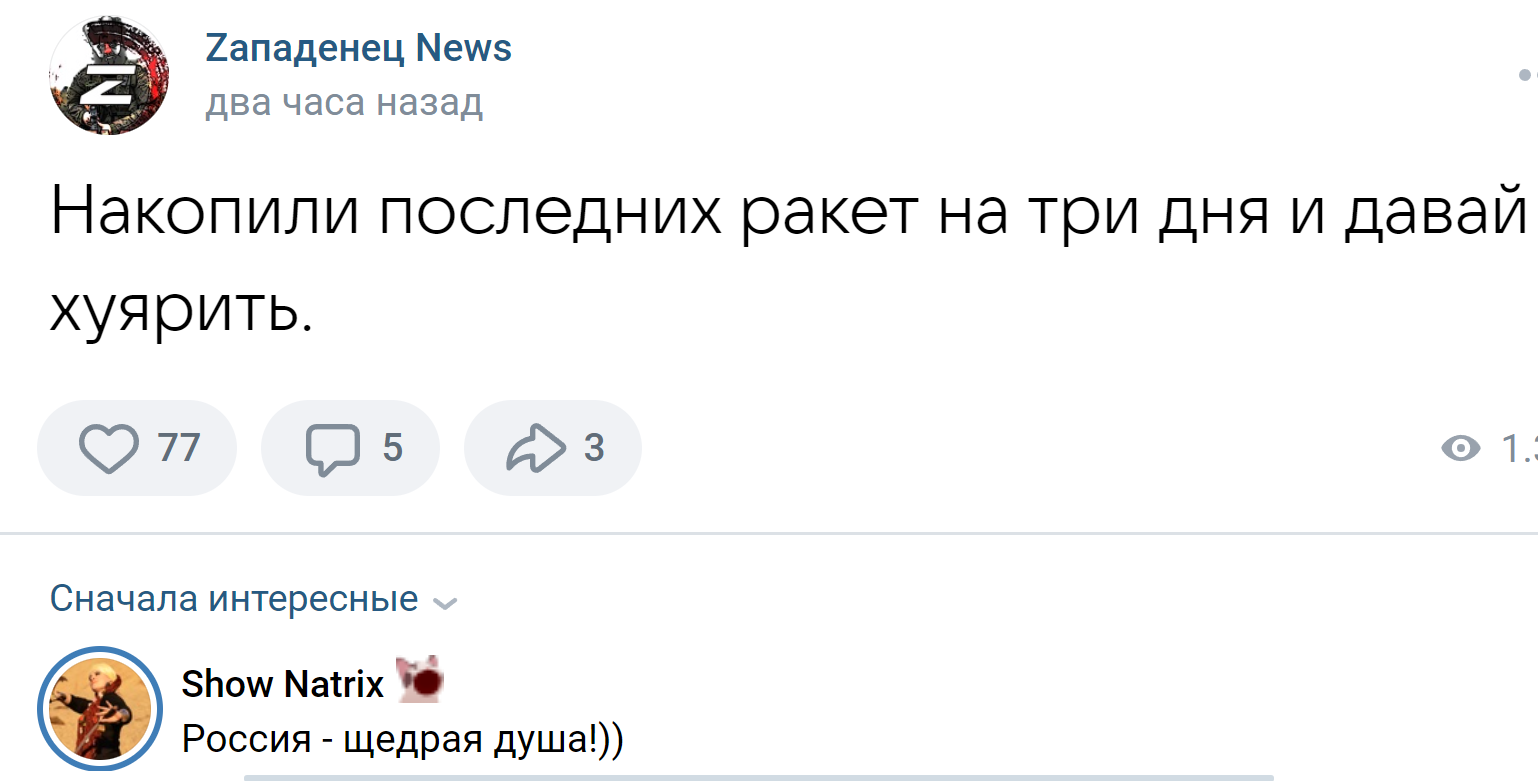The height and width of the screenshot is (781, 1538).
Task: Click the emoji status icon beside Show Natrix
Action: click(420, 680)
